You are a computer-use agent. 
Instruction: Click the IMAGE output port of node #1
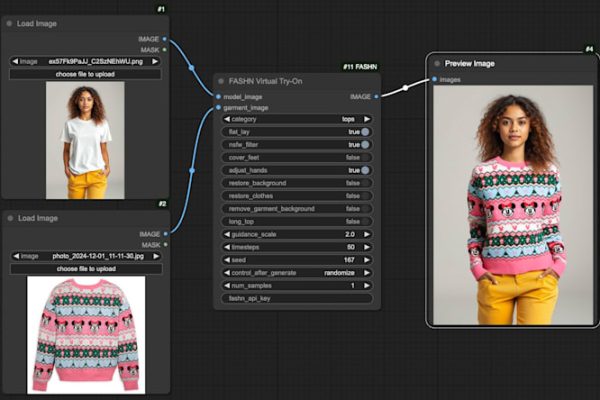tap(165, 39)
